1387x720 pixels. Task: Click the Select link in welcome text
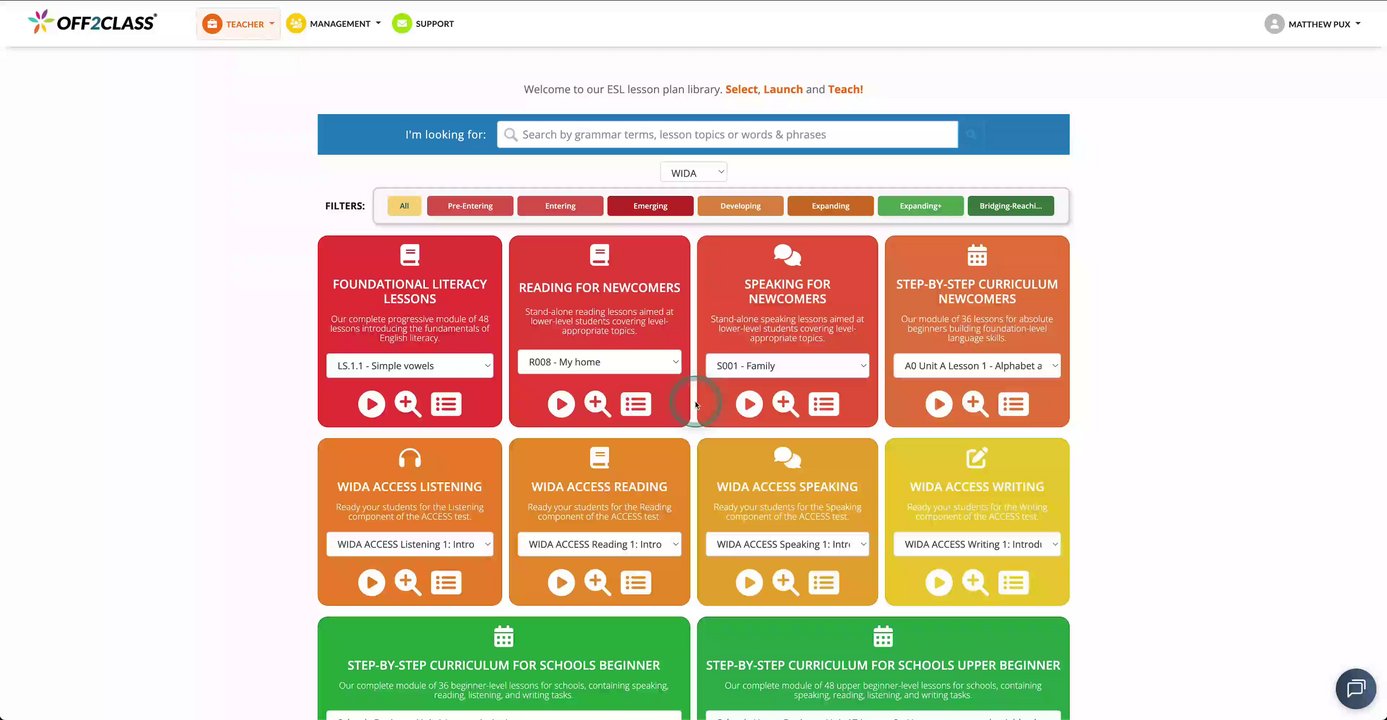(x=742, y=89)
